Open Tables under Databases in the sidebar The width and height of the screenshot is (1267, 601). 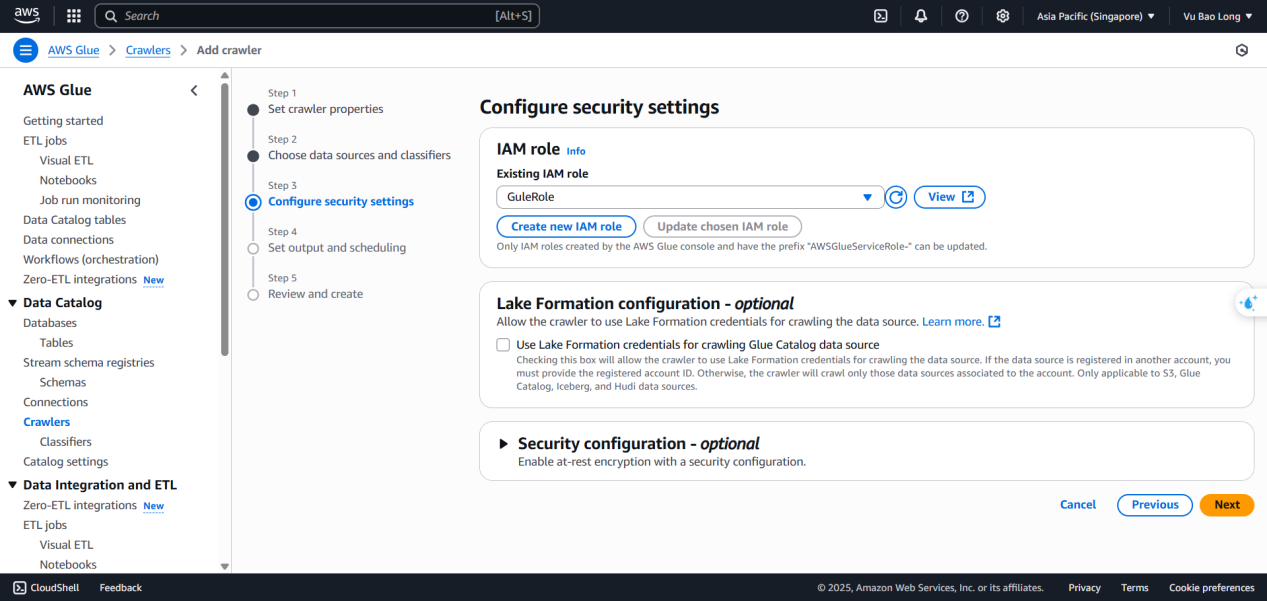57,343
